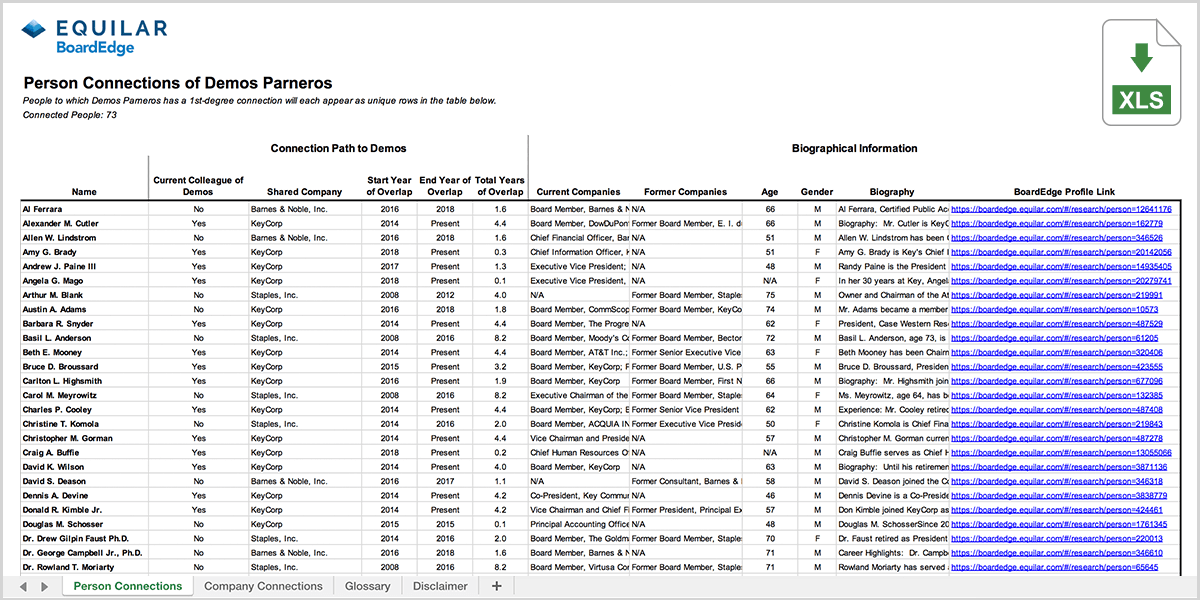Click the Connection Path to Demos heading
The width and height of the screenshot is (1200, 600).
pyautogui.click(x=338, y=148)
